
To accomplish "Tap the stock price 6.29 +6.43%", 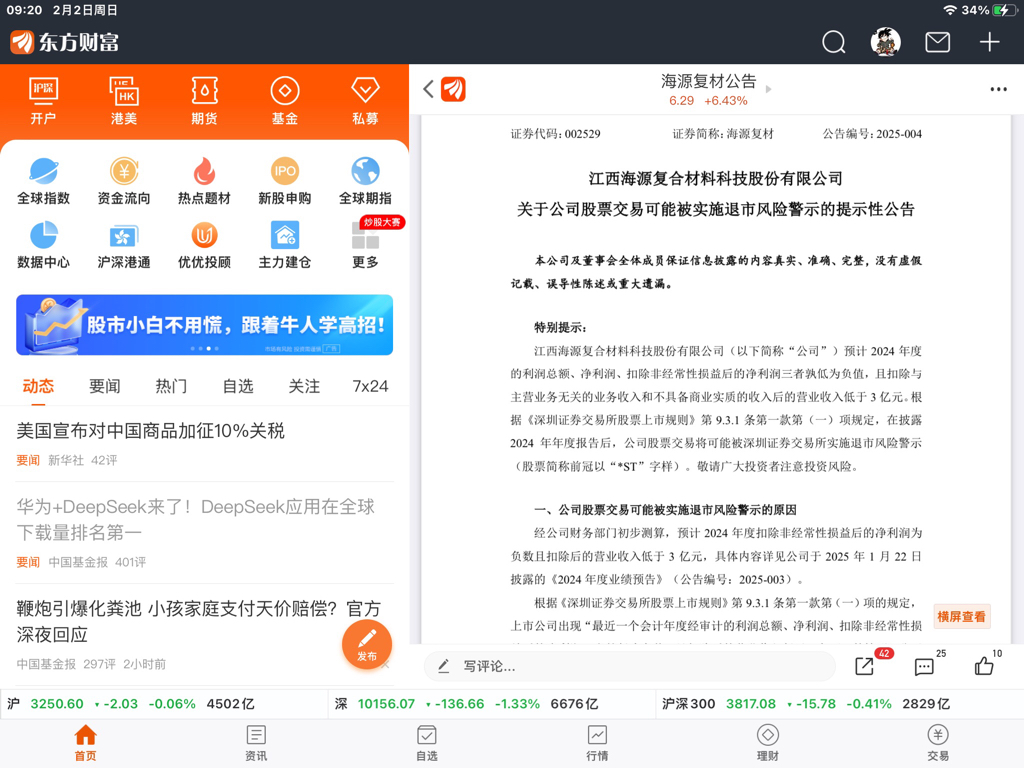I will point(708,101).
